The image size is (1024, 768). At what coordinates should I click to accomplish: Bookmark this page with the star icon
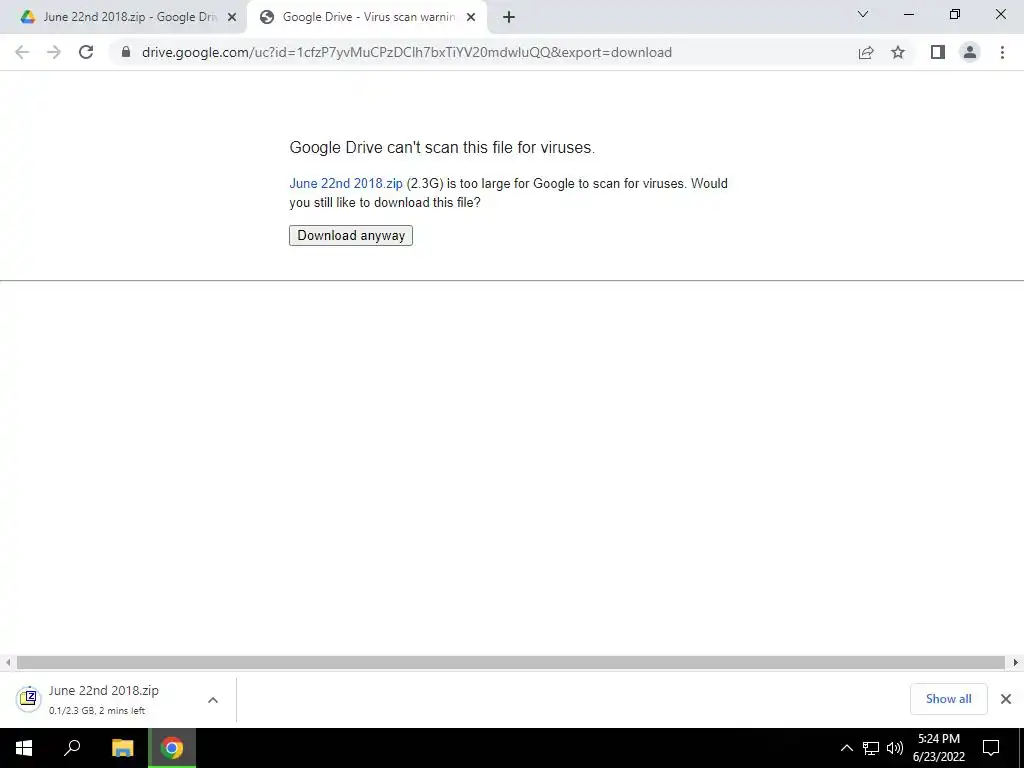898,52
